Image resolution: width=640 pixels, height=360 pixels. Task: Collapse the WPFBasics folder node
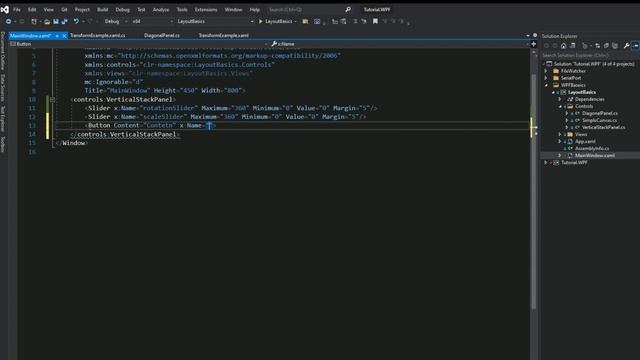[x=546, y=85]
